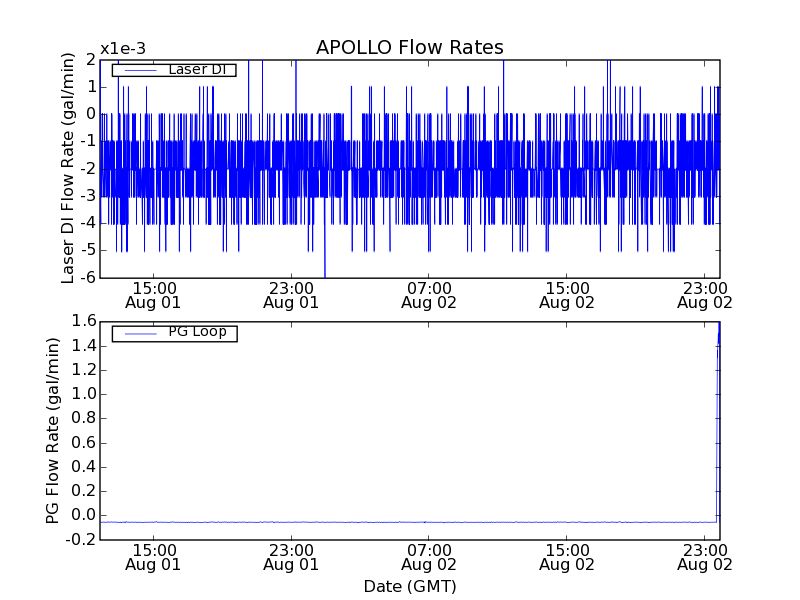Click "15:00 Aug 01" tick under Laser DI plot
The height and width of the screenshot is (600, 800).
click(153, 296)
